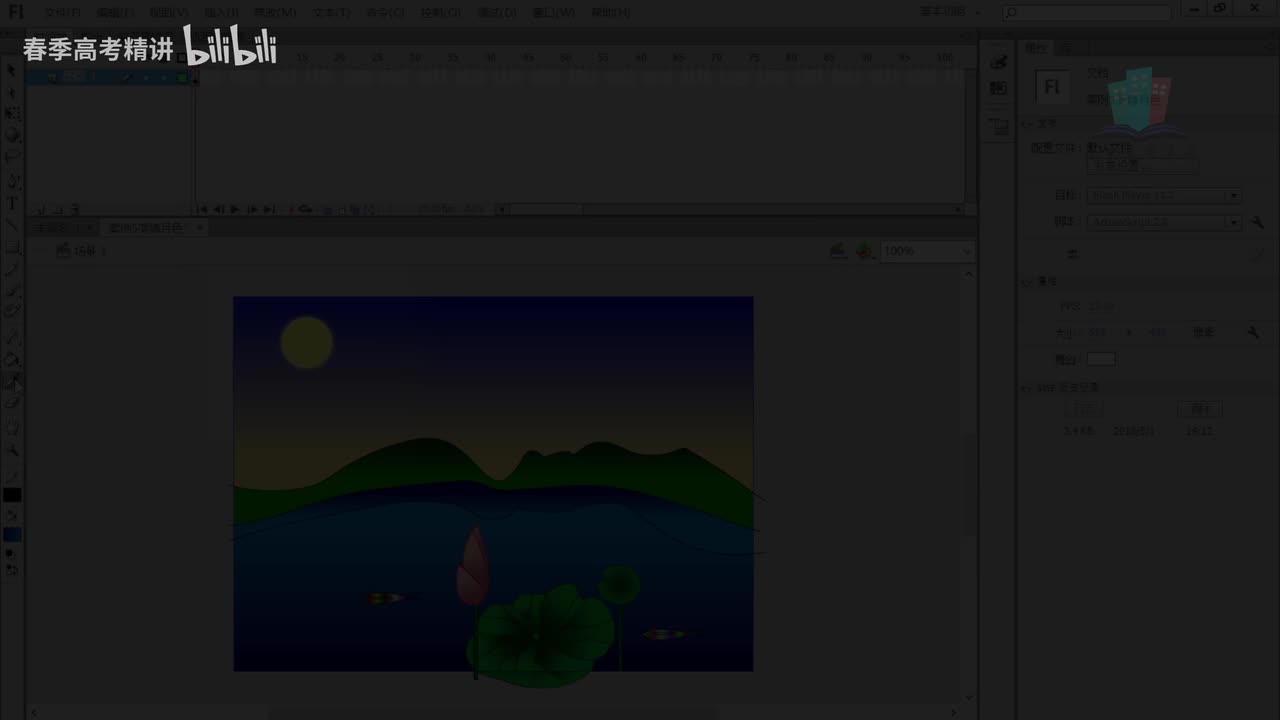Open the blue fill color swatch
Screen dimensions: 1280x720
(x=12, y=535)
